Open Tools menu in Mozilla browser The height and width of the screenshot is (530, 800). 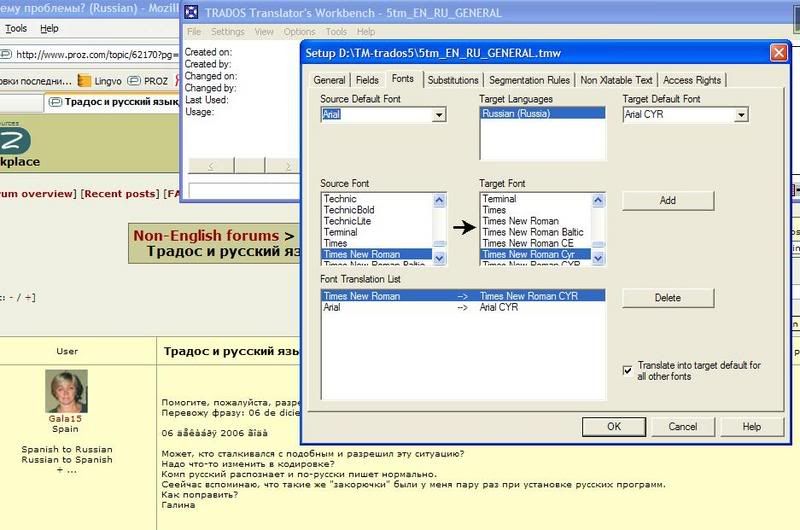[16, 29]
